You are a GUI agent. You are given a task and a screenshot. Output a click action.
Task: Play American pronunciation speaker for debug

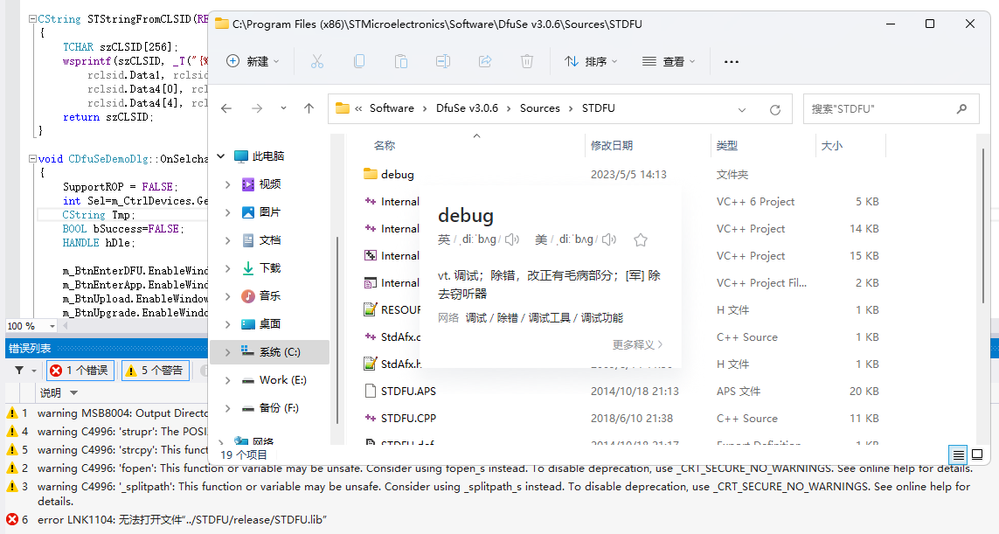point(609,240)
